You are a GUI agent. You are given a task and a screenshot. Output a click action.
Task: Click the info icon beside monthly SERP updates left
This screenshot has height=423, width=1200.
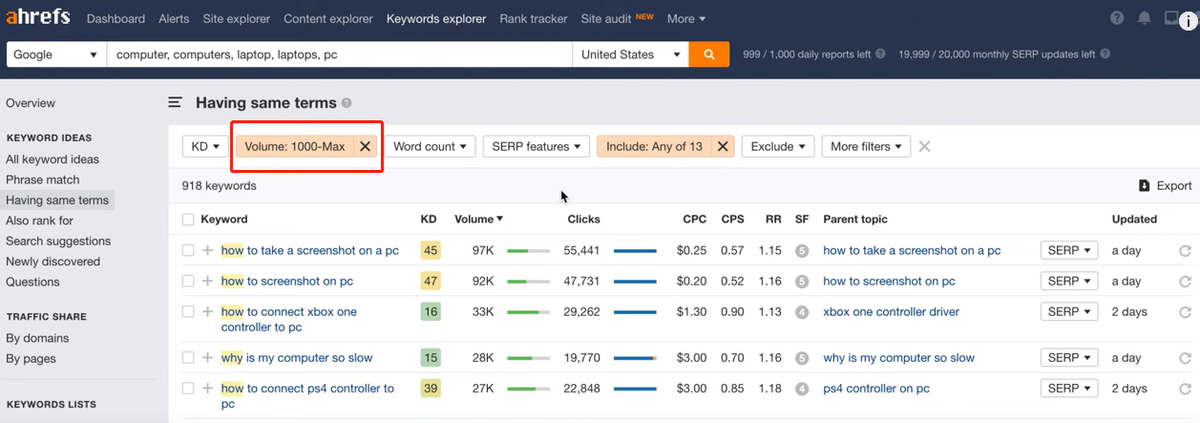coord(1104,55)
